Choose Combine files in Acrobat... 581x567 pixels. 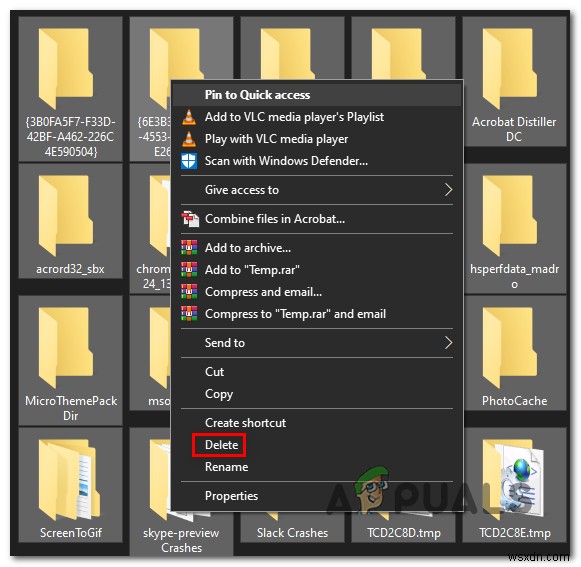click(x=317, y=219)
